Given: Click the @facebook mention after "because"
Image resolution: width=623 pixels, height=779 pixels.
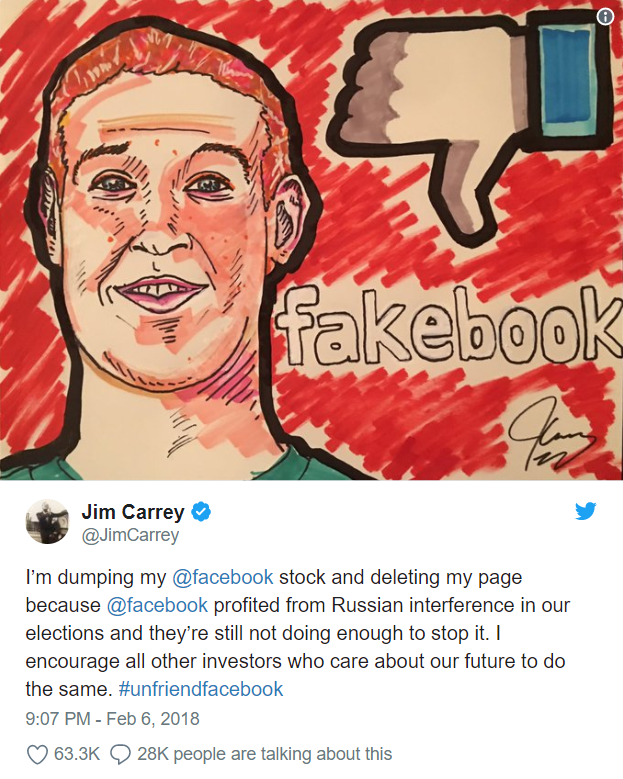Looking at the screenshot, I should (157, 605).
